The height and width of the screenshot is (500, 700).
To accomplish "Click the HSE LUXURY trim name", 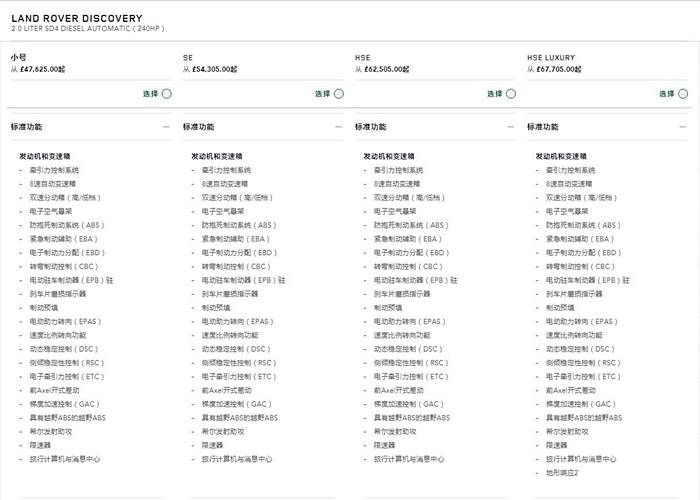I will point(551,58).
